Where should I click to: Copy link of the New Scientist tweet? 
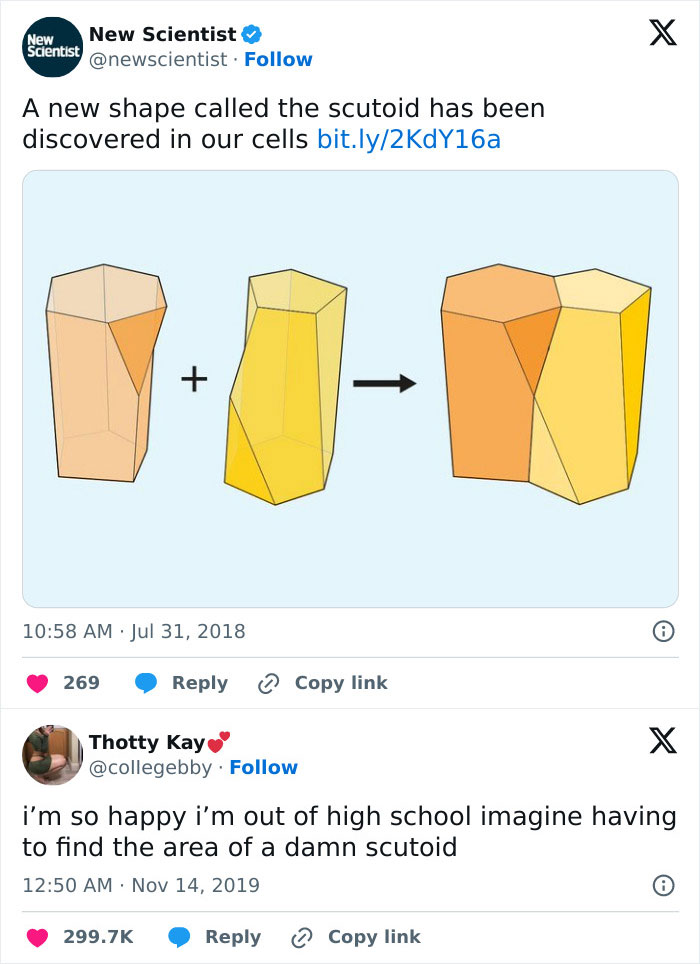coord(323,683)
